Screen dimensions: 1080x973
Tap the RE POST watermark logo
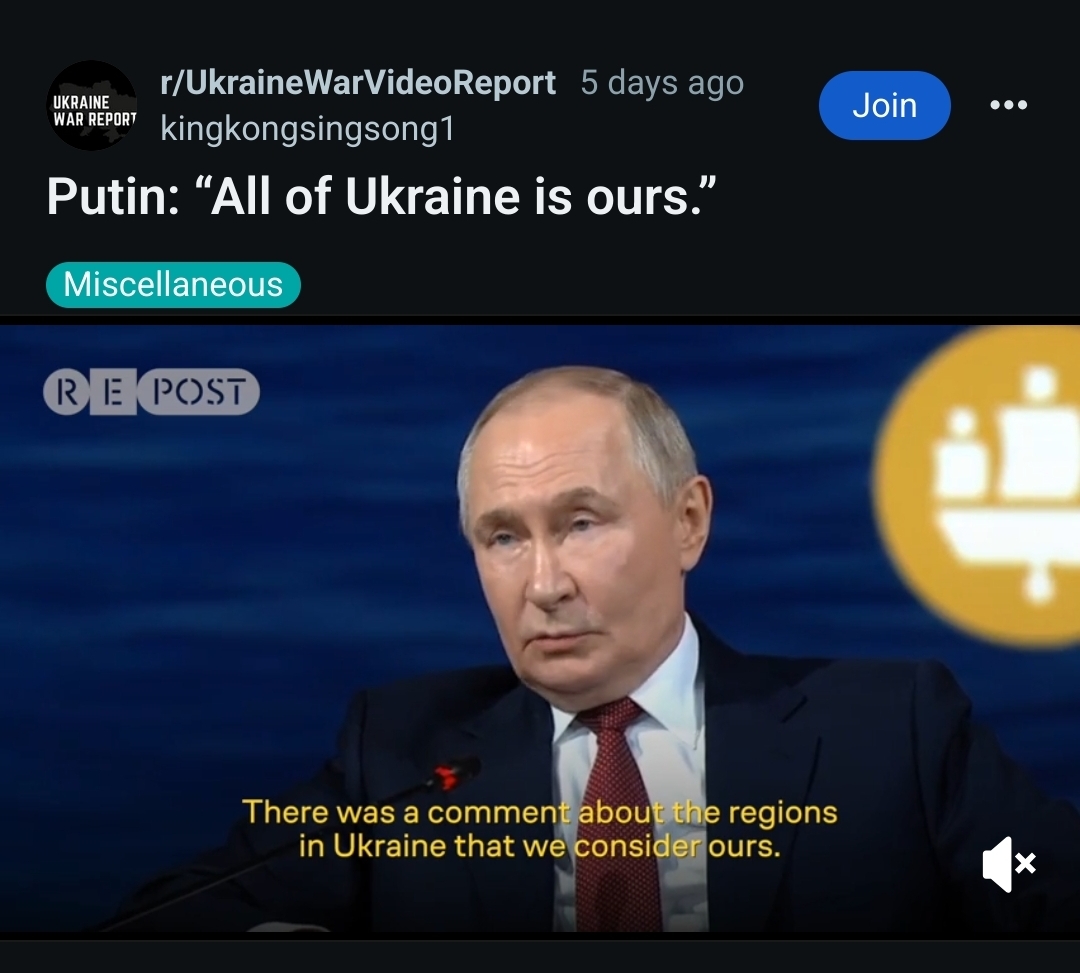pos(152,392)
